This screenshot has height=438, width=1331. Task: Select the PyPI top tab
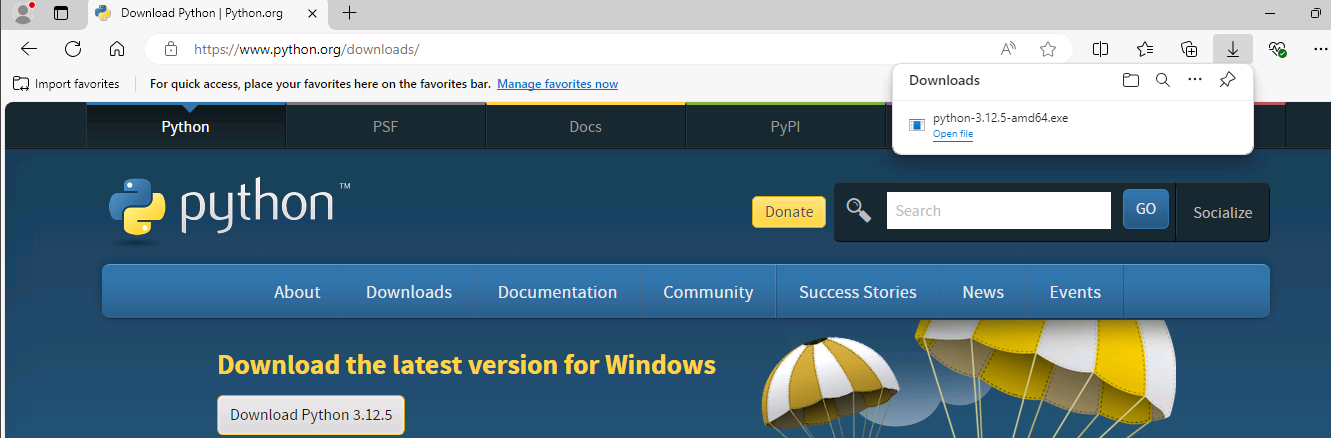(x=786, y=127)
